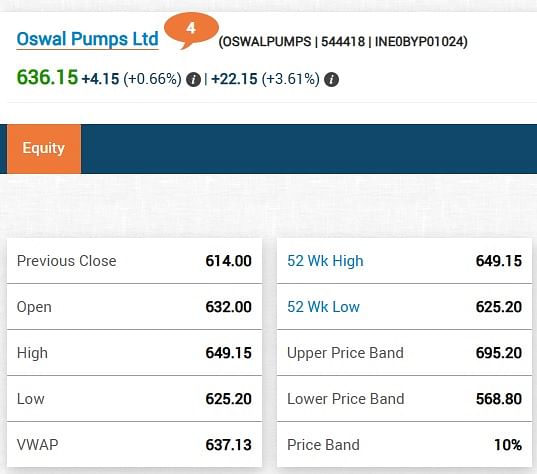Click the +4.15 price change figure
This screenshot has width=537, height=474.
[x=100, y=79]
